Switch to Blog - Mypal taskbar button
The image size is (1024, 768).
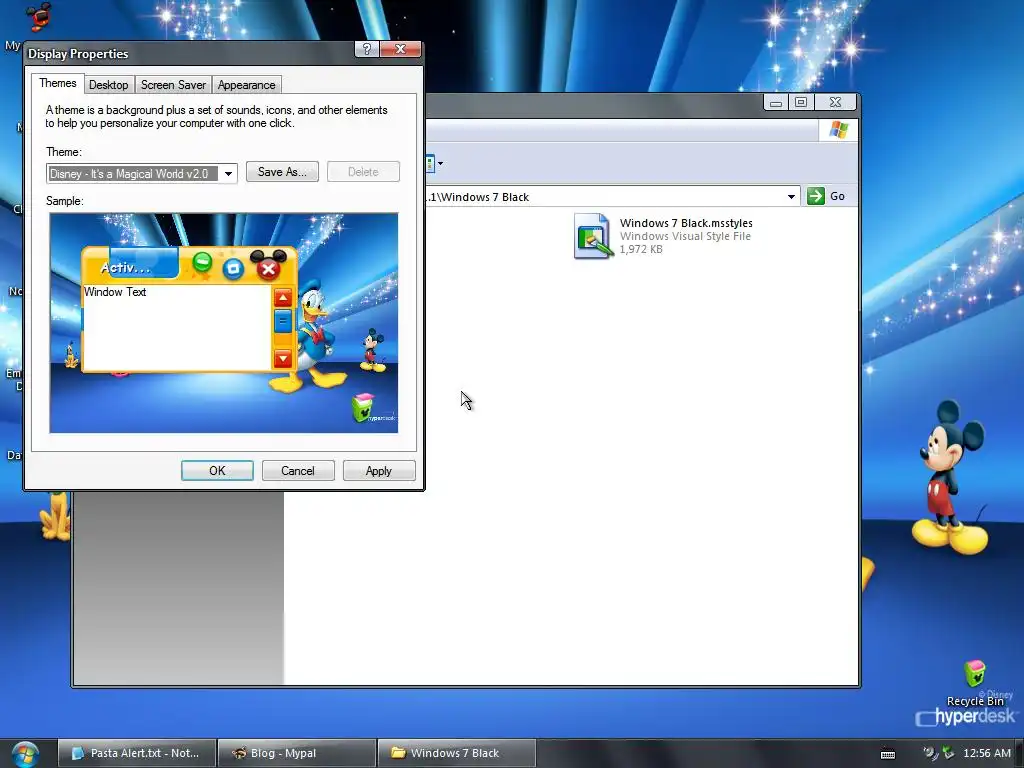297,753
